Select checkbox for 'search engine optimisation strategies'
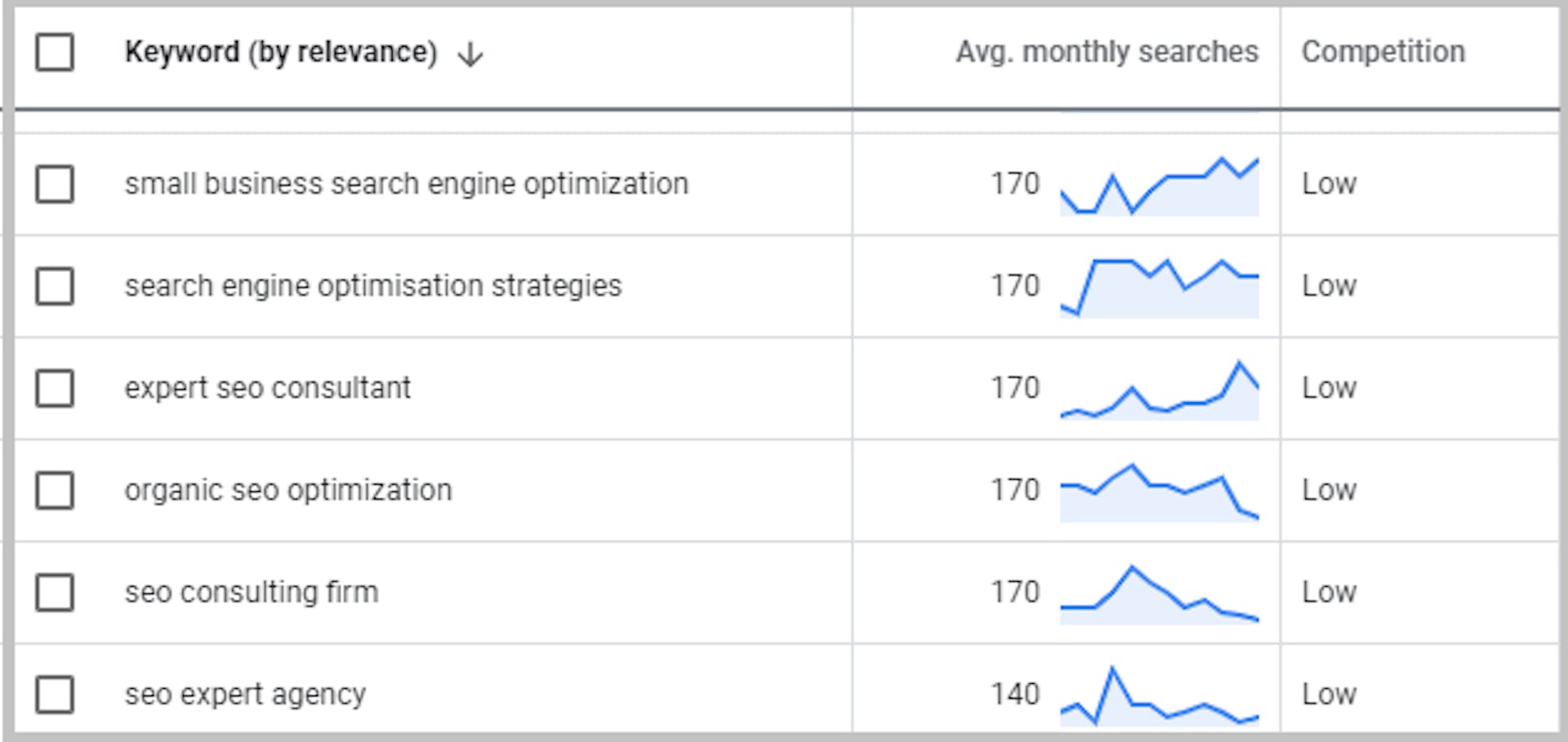This screenshot has height=742, width=1568. pos(55,286)
